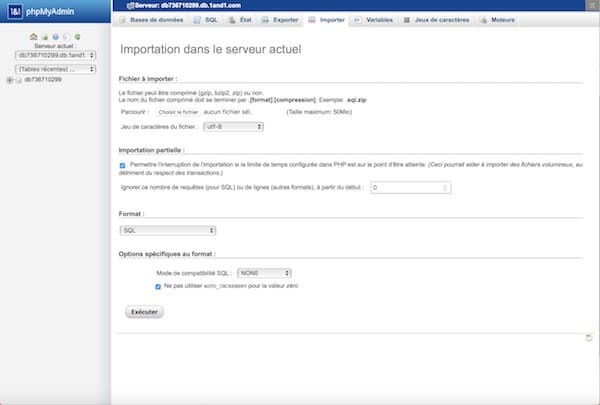The width and height of the screenshot is (600, 405).
Task: Open the file charset utf-8 dropdown
Action: (x=232, y=127)
